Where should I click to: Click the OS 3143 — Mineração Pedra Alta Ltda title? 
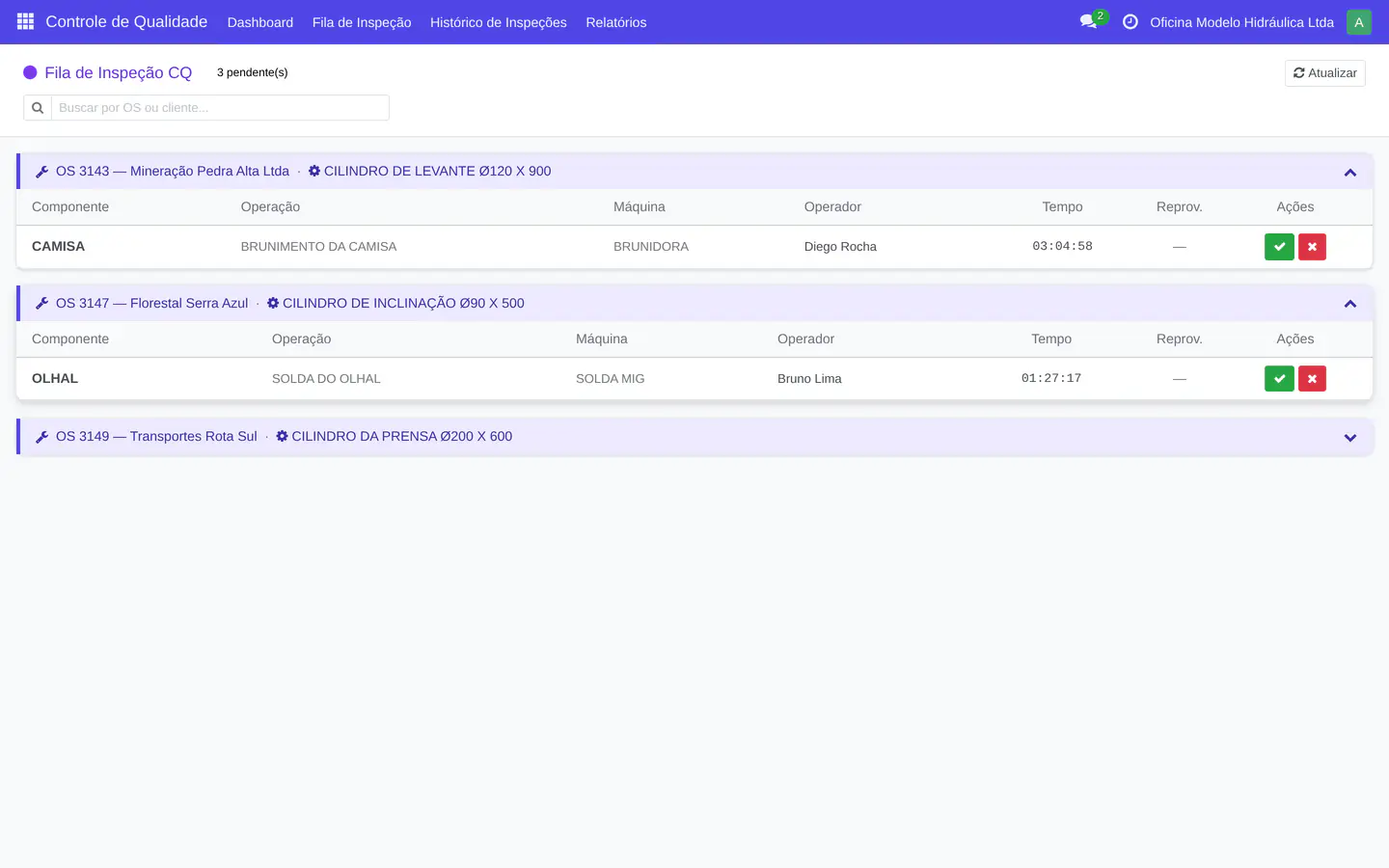pos(173,171)
